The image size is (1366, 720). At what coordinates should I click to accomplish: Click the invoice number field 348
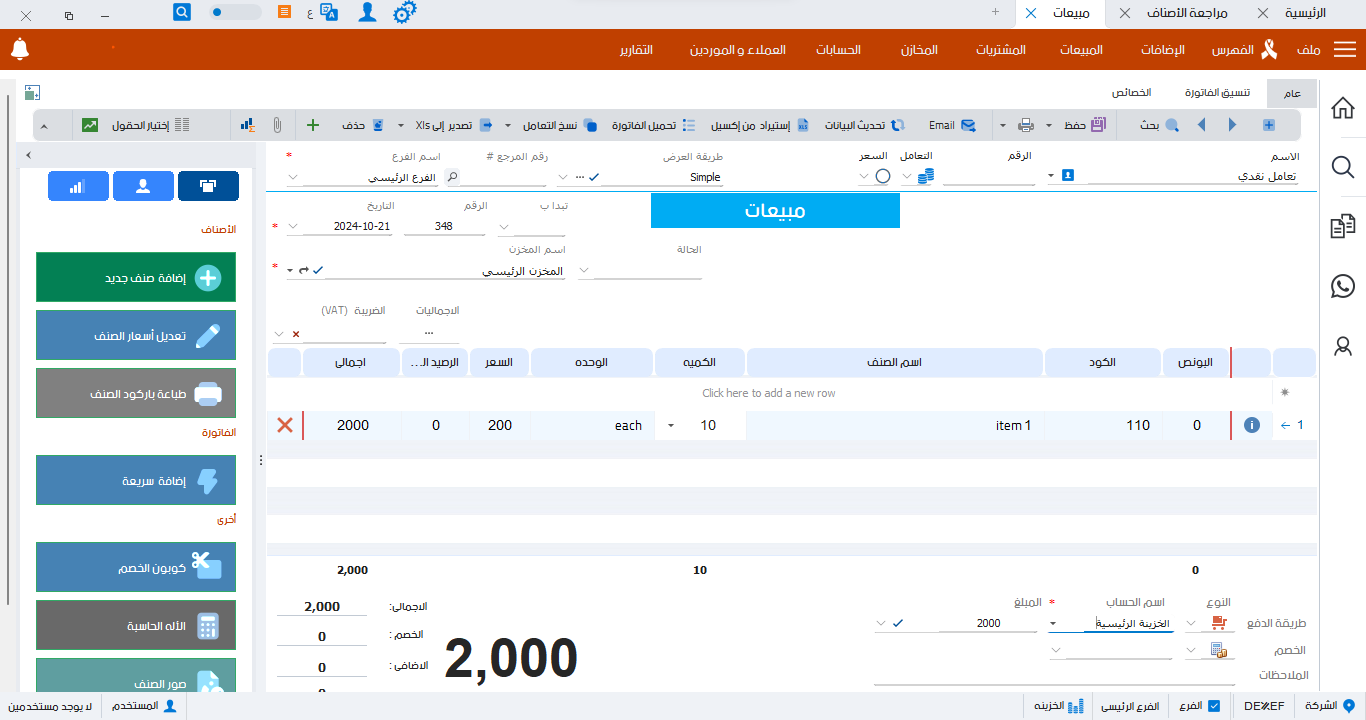444,226
